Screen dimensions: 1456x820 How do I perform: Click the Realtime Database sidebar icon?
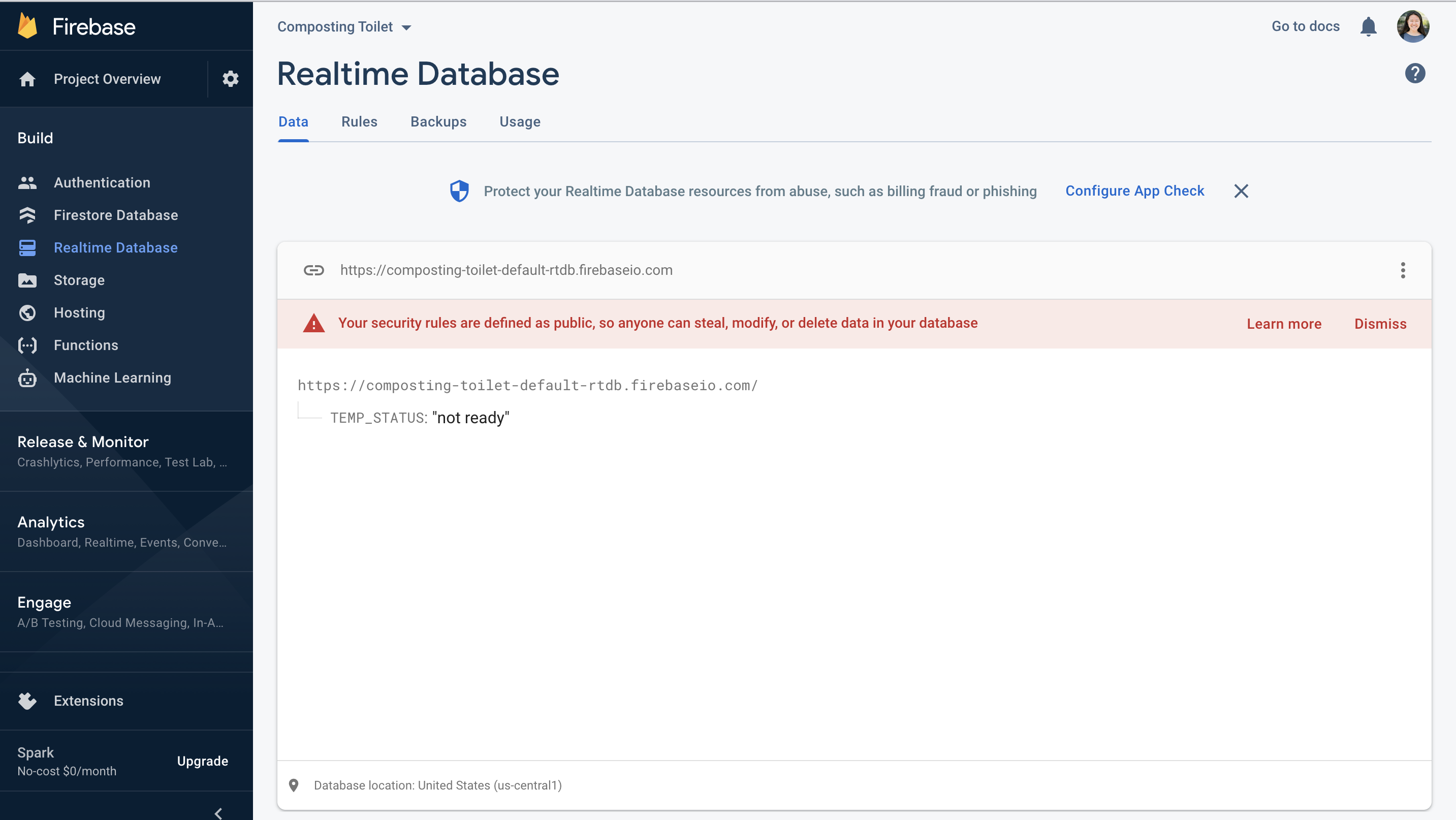[x=27, y=247]
